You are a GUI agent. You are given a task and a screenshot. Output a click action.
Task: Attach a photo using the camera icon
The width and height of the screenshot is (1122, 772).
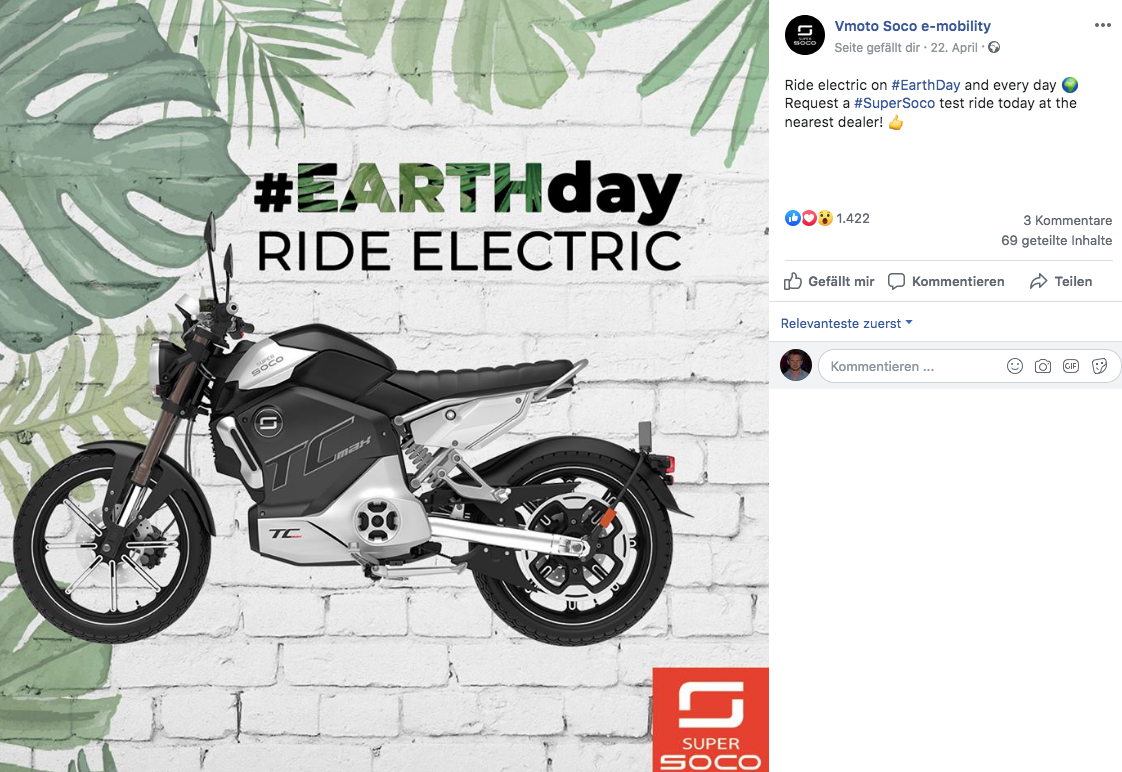[1043, 366]
